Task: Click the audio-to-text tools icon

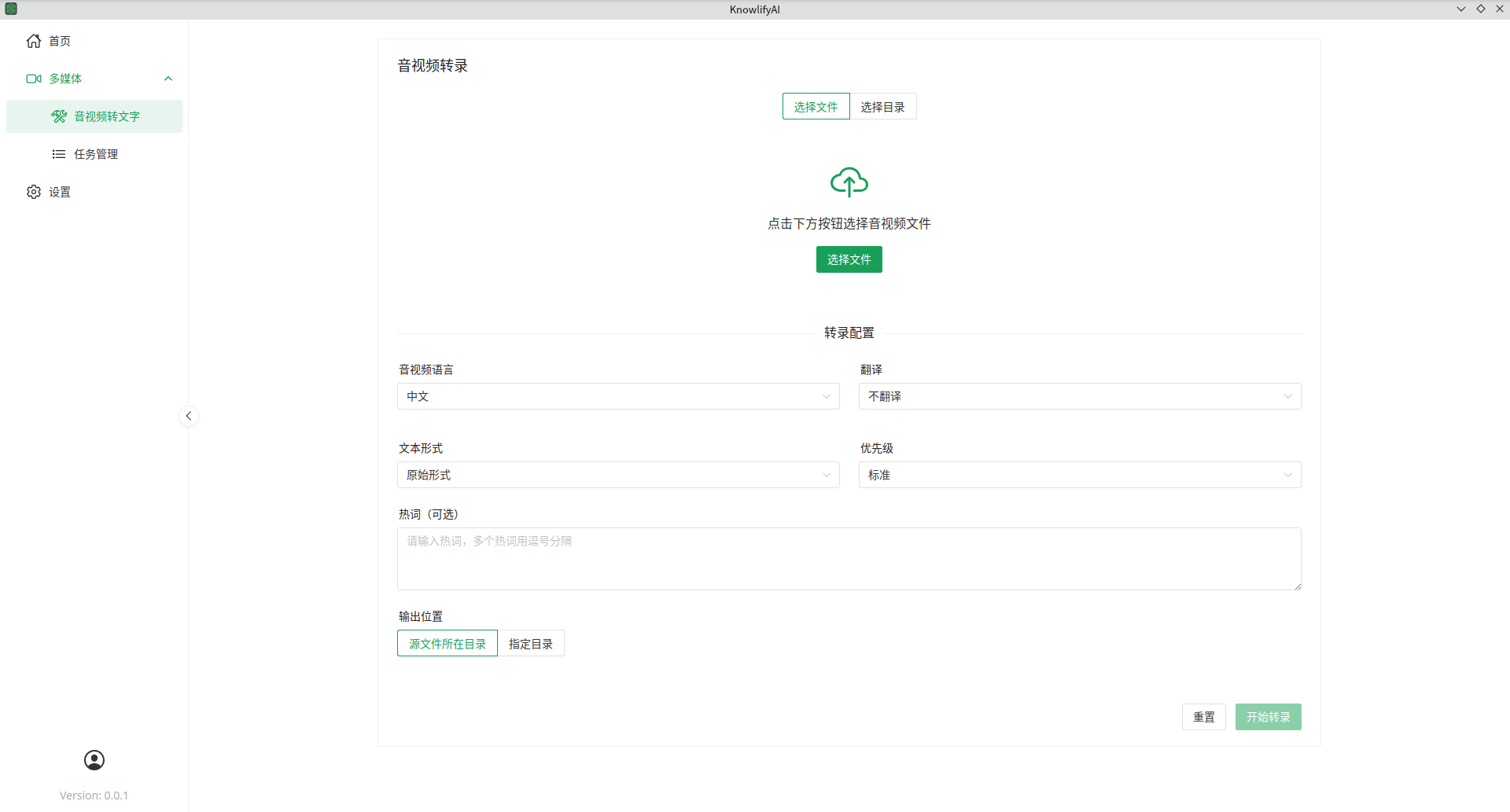Action: click(59, 116)
